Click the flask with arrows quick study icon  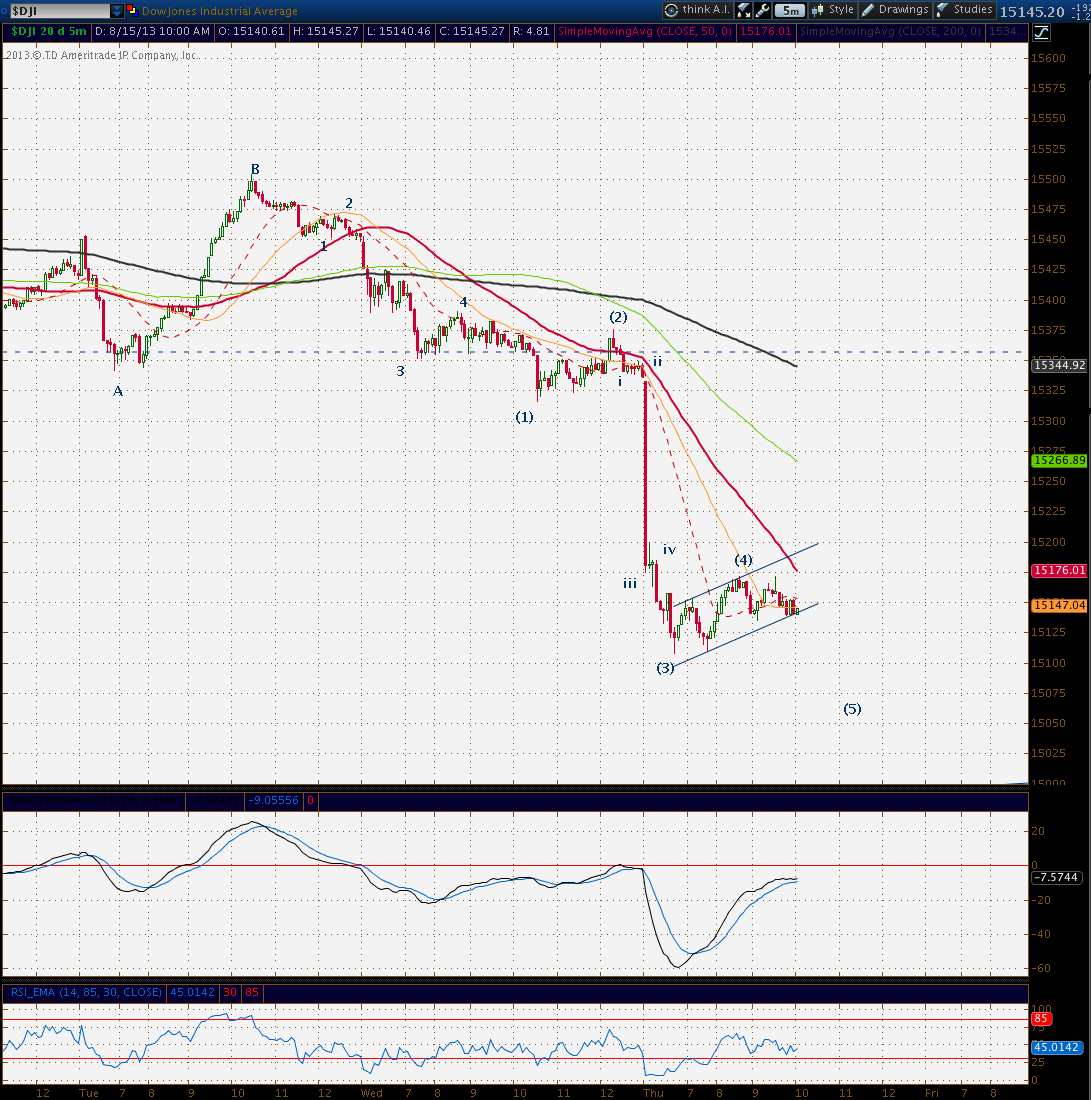(x=744, y=10)
